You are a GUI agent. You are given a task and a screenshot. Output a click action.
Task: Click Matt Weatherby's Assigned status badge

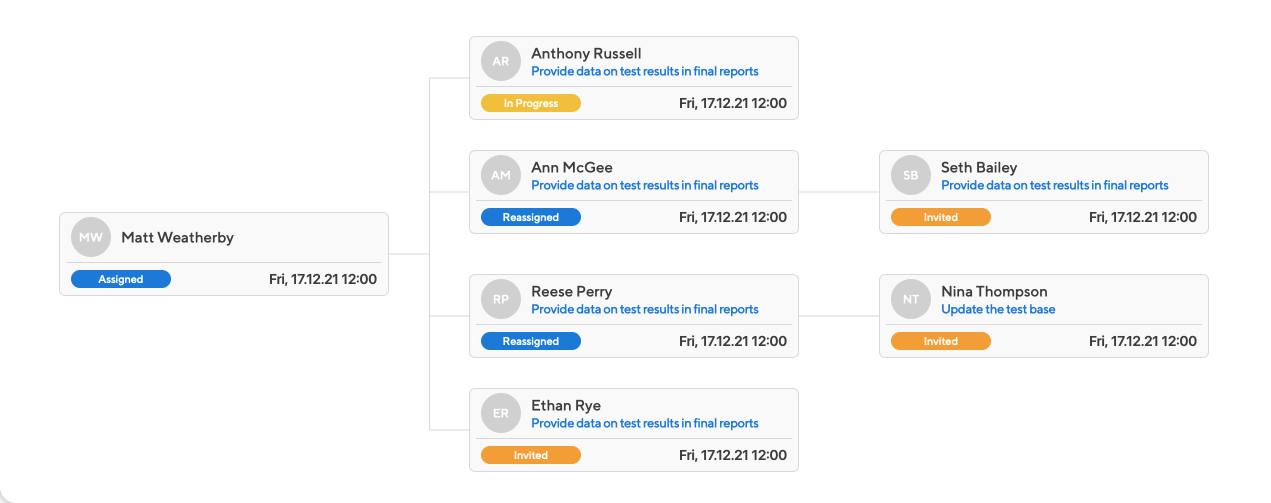(x=121, y=280)
